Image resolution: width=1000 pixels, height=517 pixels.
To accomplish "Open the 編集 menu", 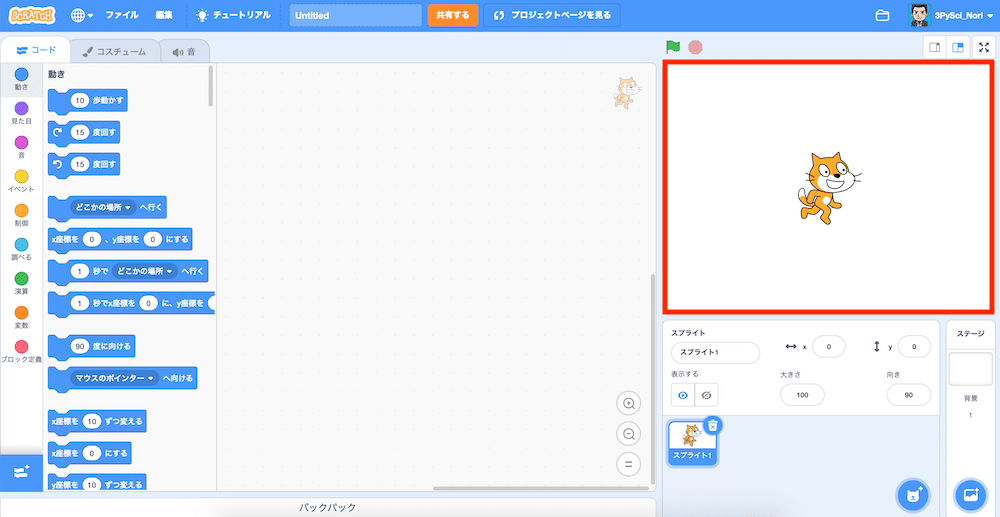I will click(x=164, y=15).
